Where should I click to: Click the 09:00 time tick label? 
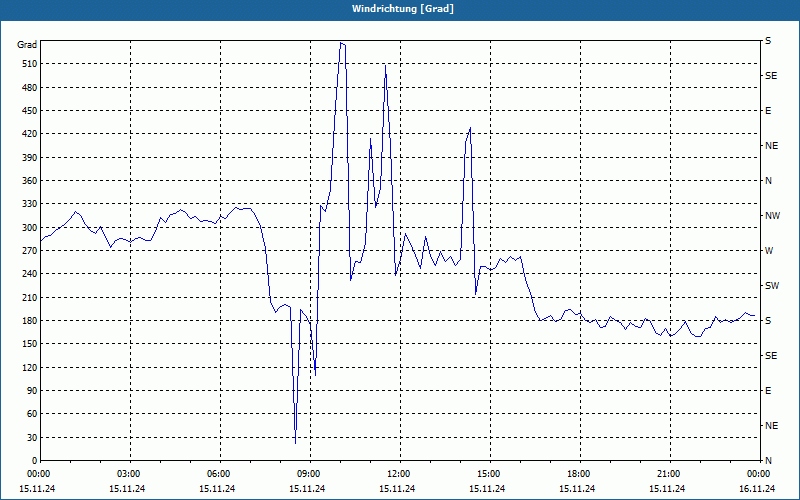pos(310,473)
